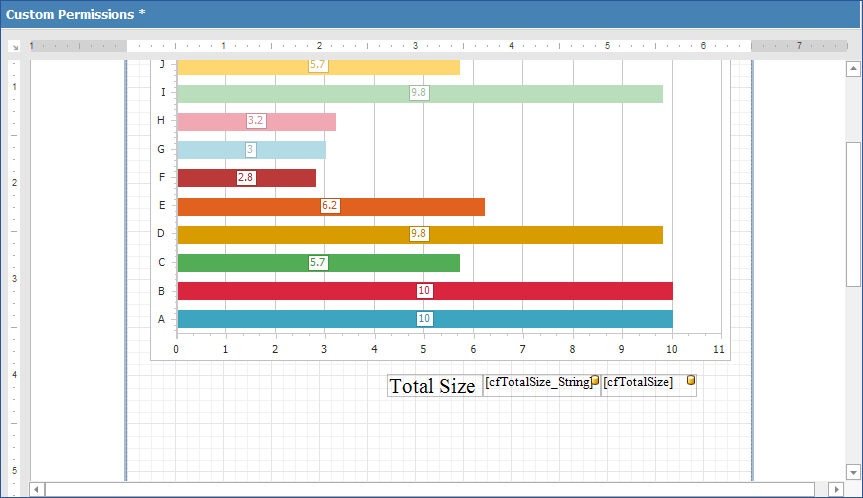Click the horizontal scrollbar left arrow
This screenshot has height=498, width=863.
[38, 489]
